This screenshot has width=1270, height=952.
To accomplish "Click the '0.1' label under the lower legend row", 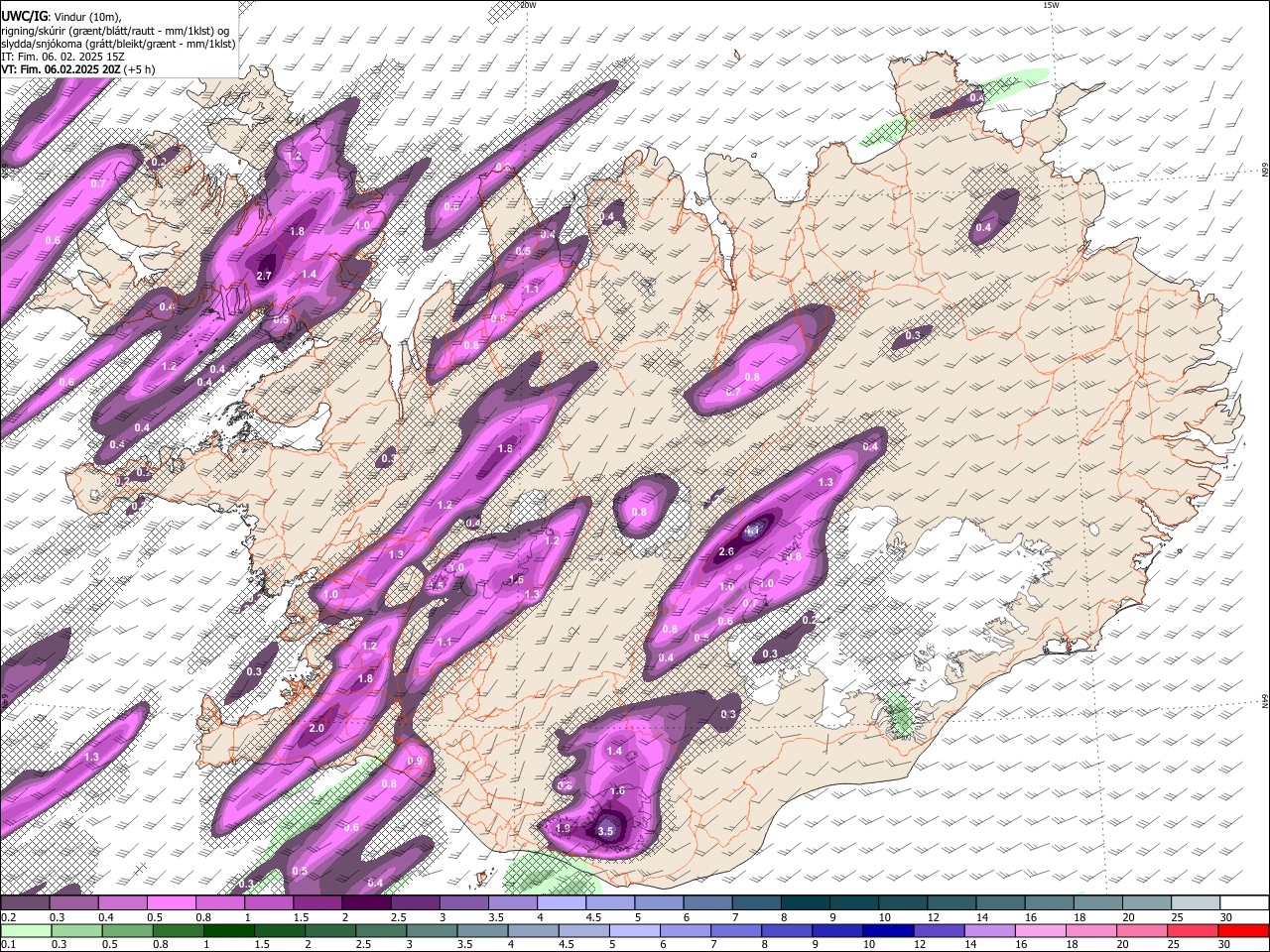I will (x=8, y=944).
